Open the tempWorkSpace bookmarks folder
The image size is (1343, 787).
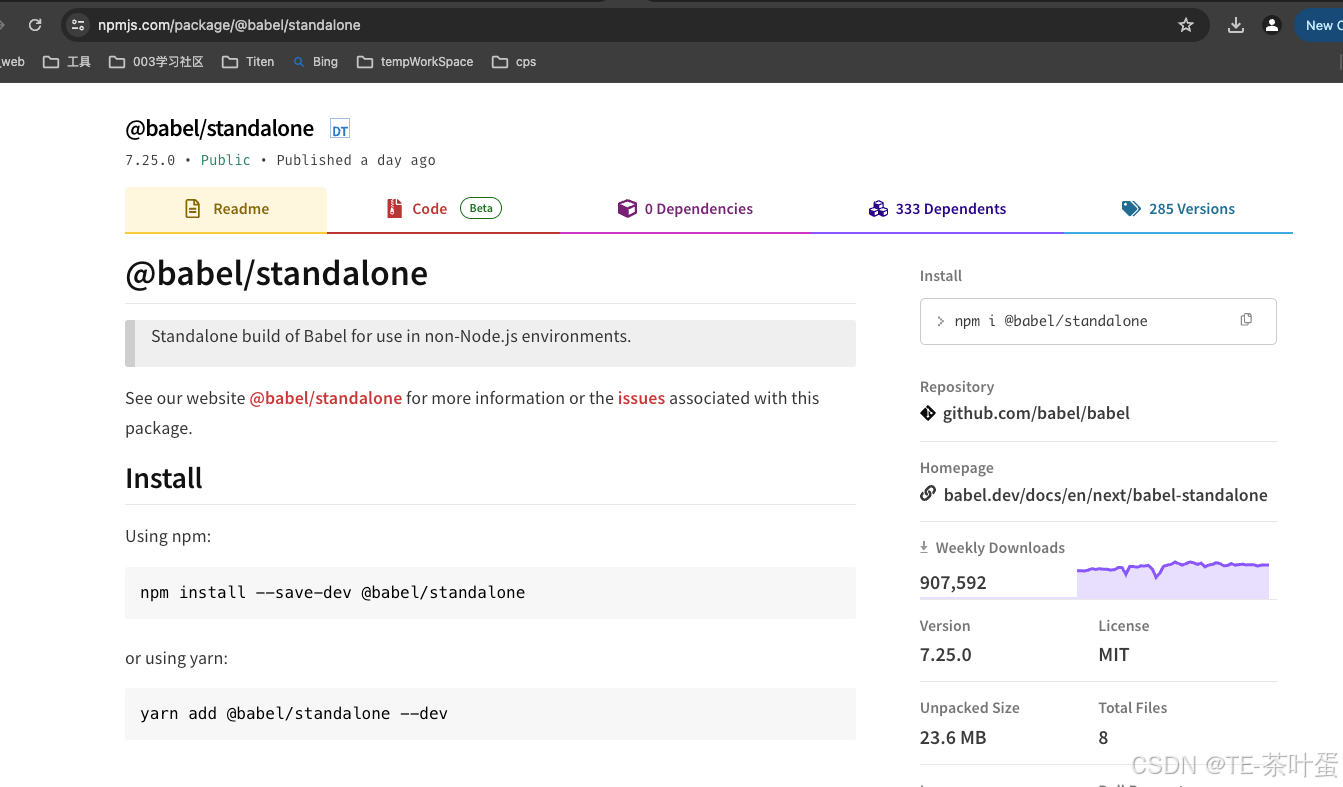415,62
